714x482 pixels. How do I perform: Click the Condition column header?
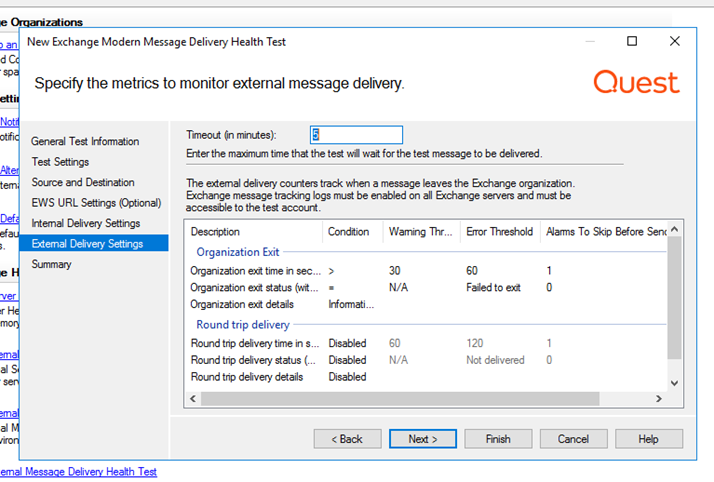[x=352, y=232]
